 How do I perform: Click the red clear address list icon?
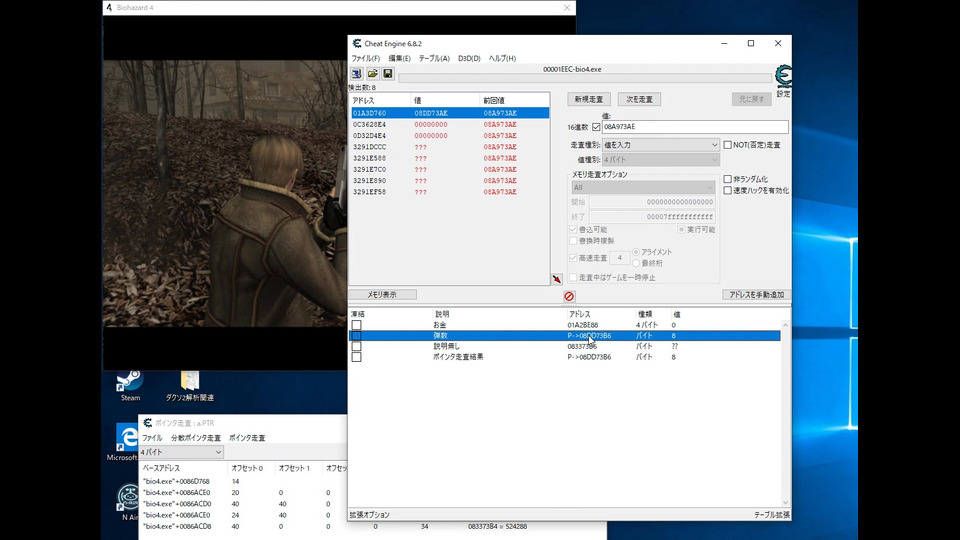569,296
